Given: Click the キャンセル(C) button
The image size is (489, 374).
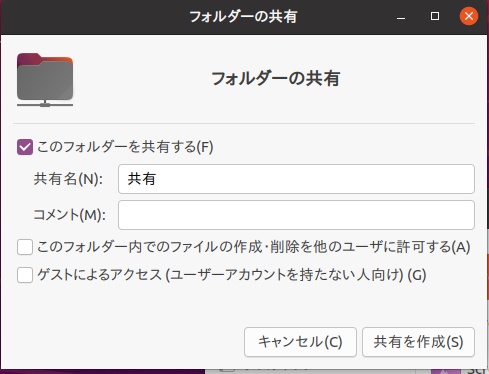Looking at the screenshot, I should pyautogui.click(x=300, y=342).
